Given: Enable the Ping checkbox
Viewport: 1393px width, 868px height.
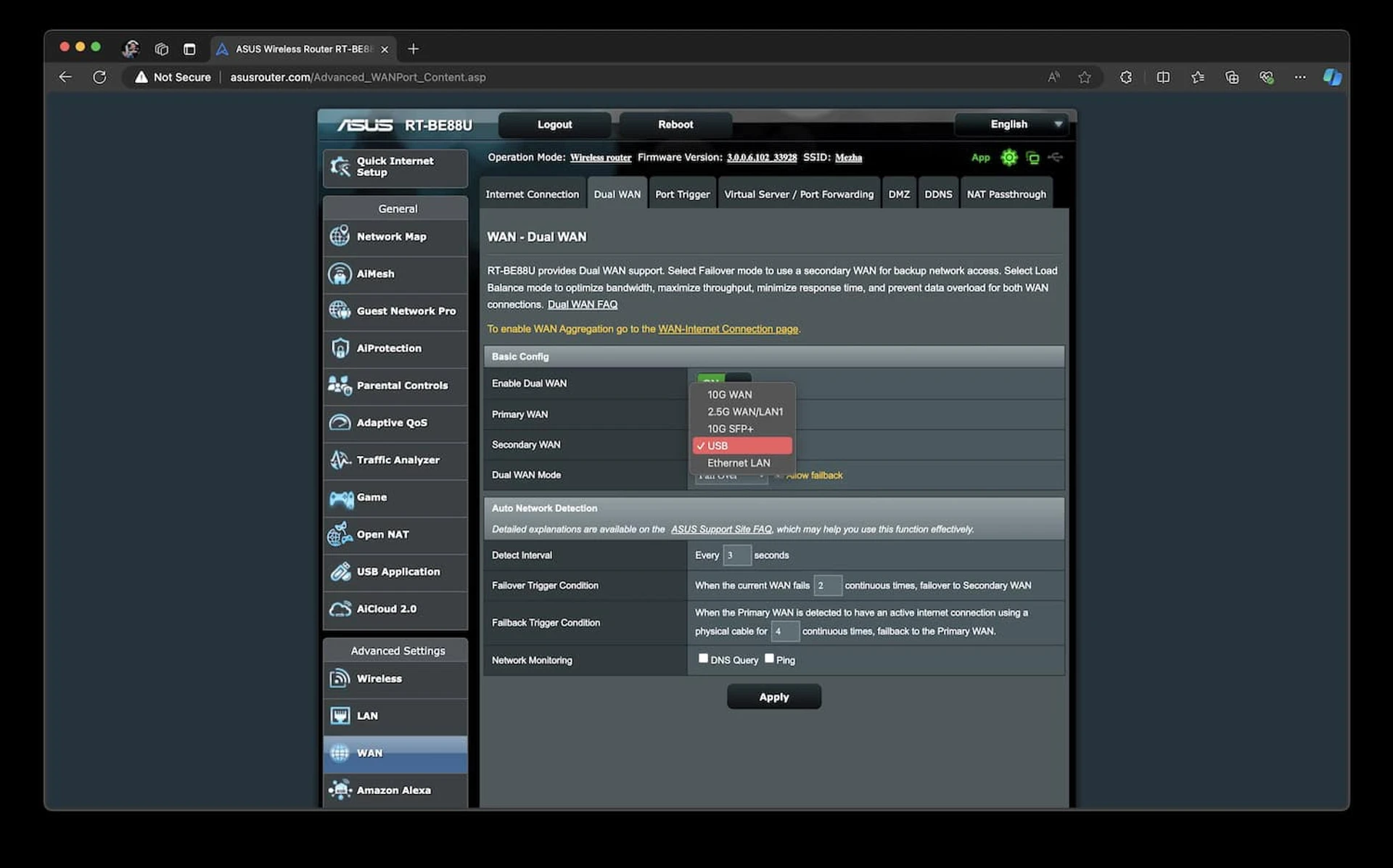Looking at the screenshot, I should 769,658.
